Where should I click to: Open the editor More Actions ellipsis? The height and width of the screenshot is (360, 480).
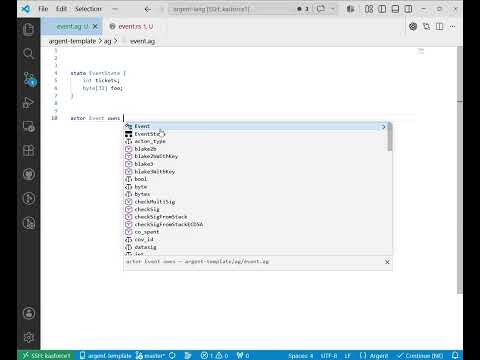coord(452,26)
